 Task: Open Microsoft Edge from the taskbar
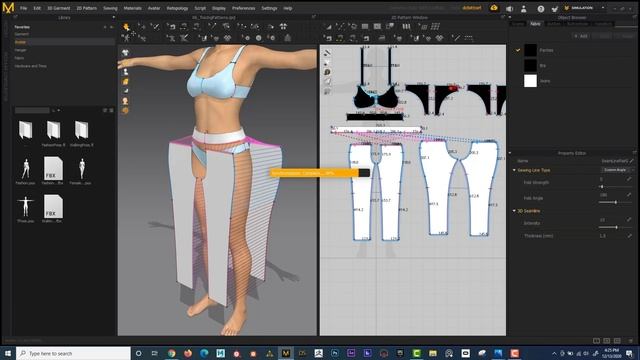pos(204,353)
